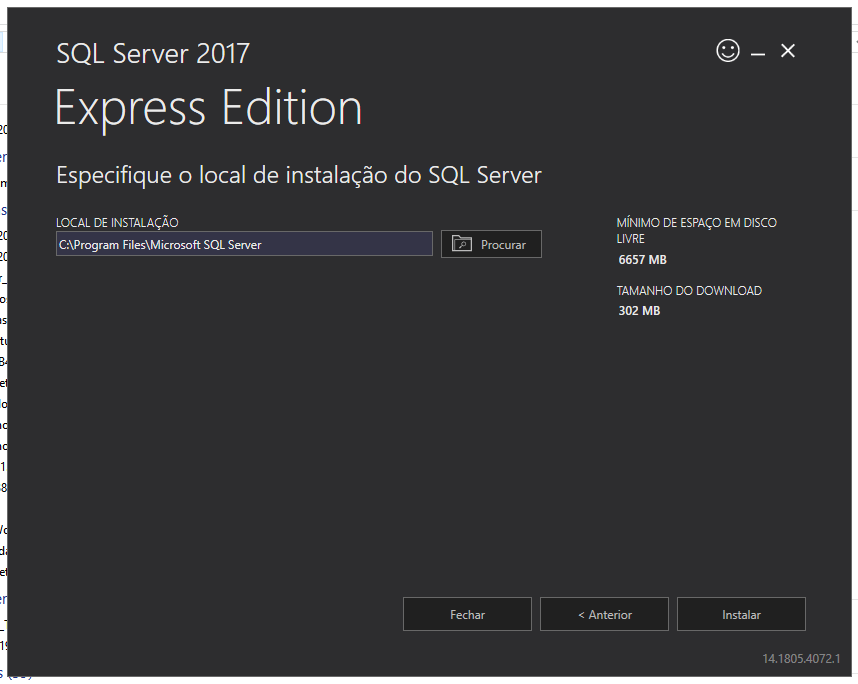Click the folder icon on Procurar button
This screenshot has width=858, height=684.
(x=461, y=244)
